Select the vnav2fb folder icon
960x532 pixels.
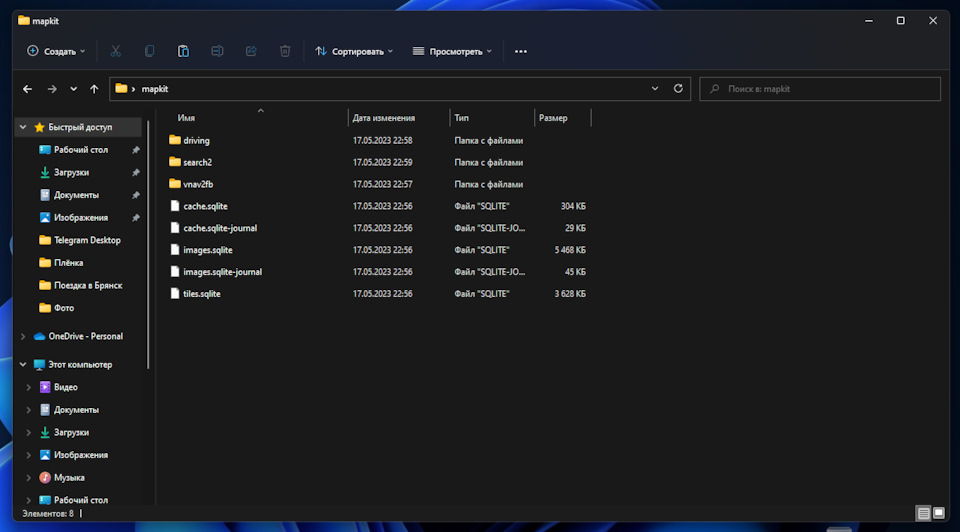[174, 184]
